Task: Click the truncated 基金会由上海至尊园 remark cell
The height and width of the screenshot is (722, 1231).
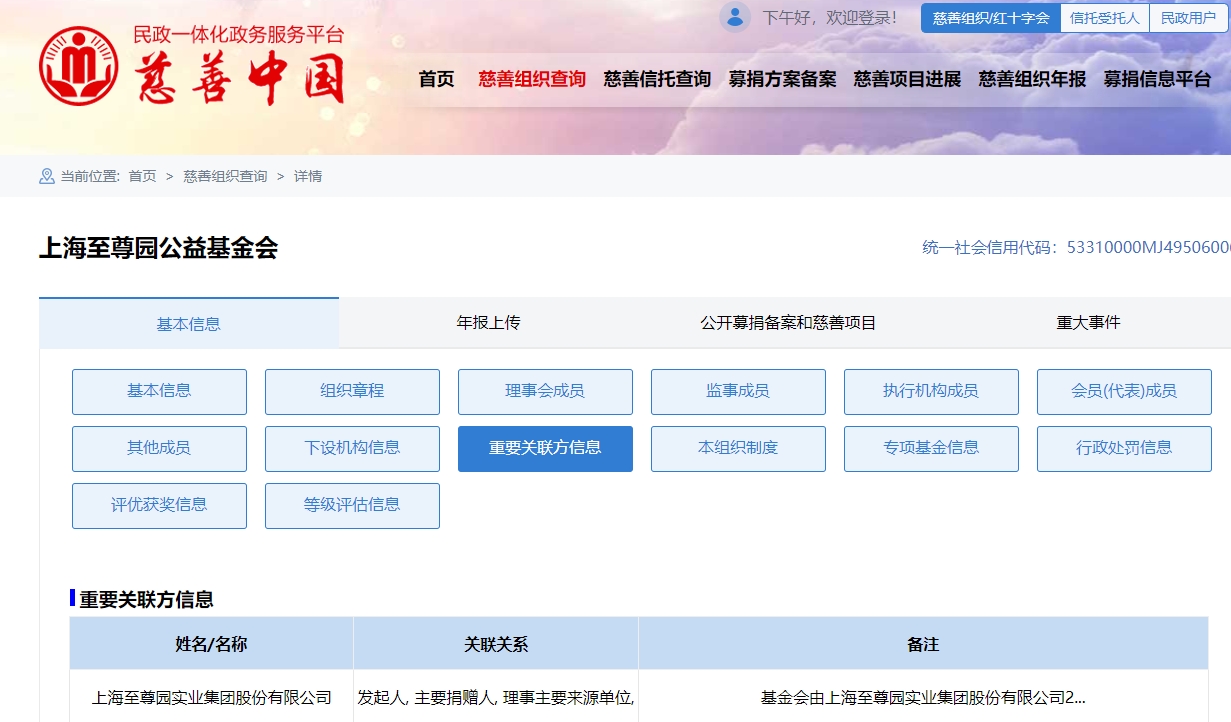Action: [923, 697]
